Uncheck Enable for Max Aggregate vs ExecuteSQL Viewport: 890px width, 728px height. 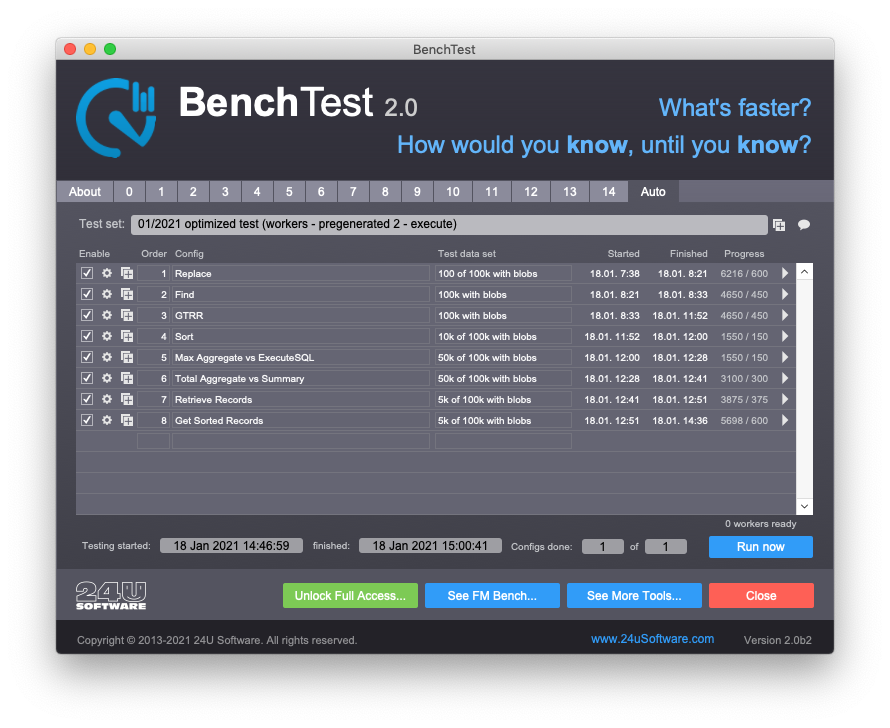point(87,357)
